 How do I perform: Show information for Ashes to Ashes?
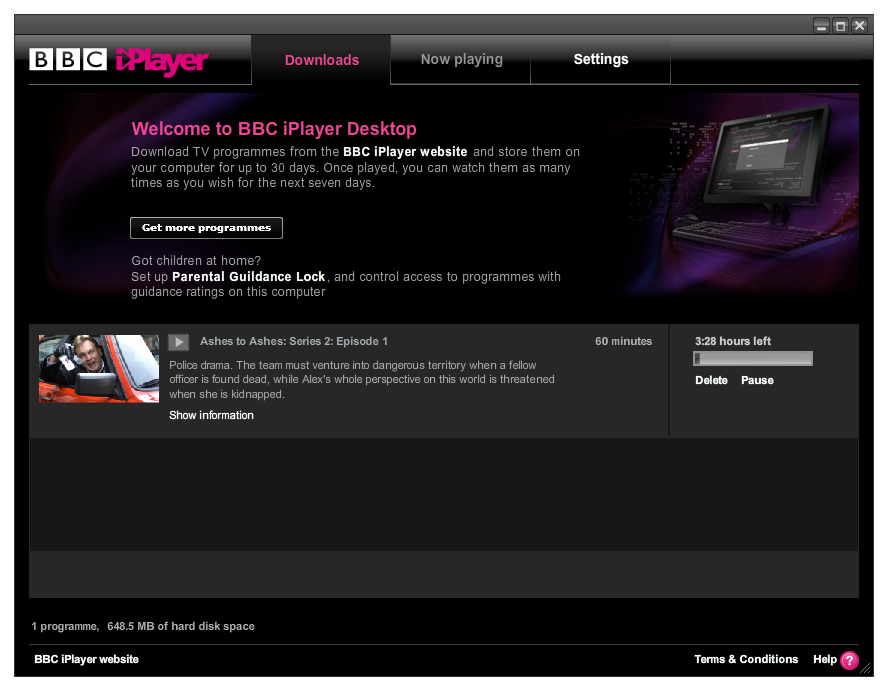click(211, 415)
